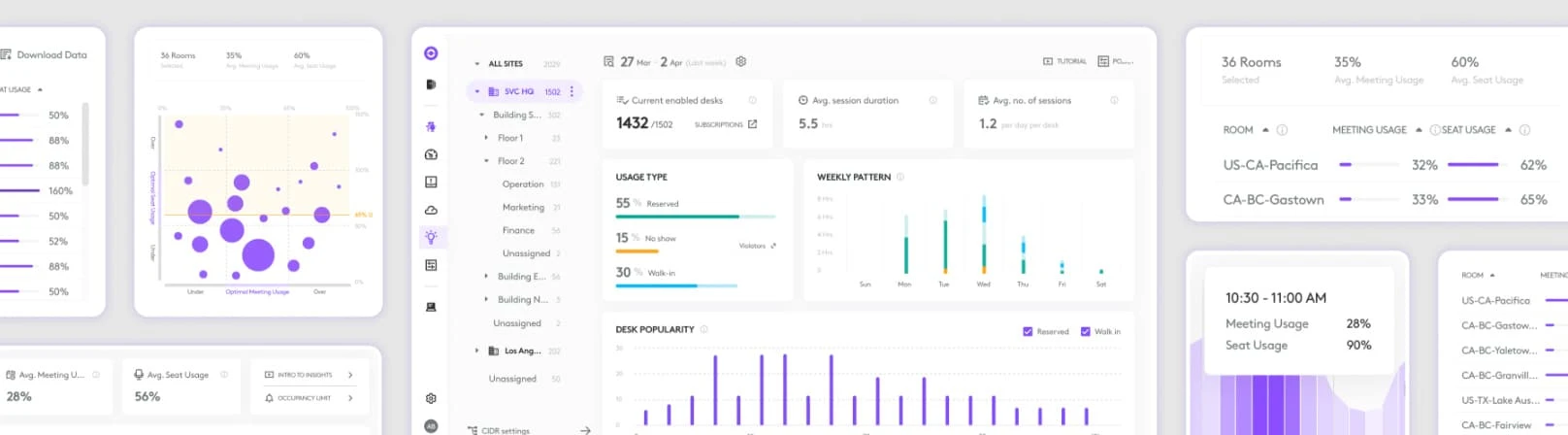The height and width of the screenshot is (435, 1568).
Task: Select the Finance department row
Action: tap(531, 231)
